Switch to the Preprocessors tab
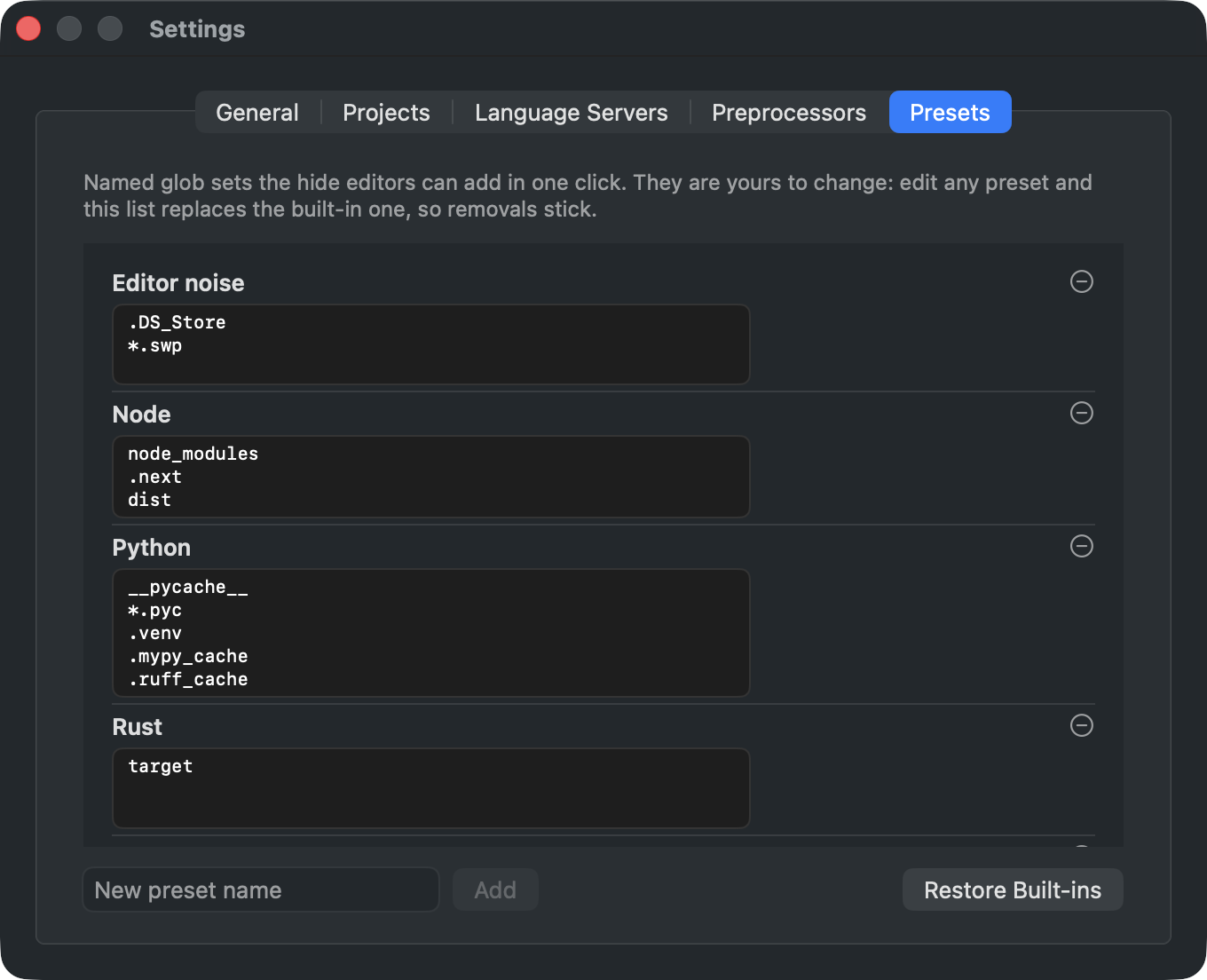1207x980 pixels. (789, 113)
